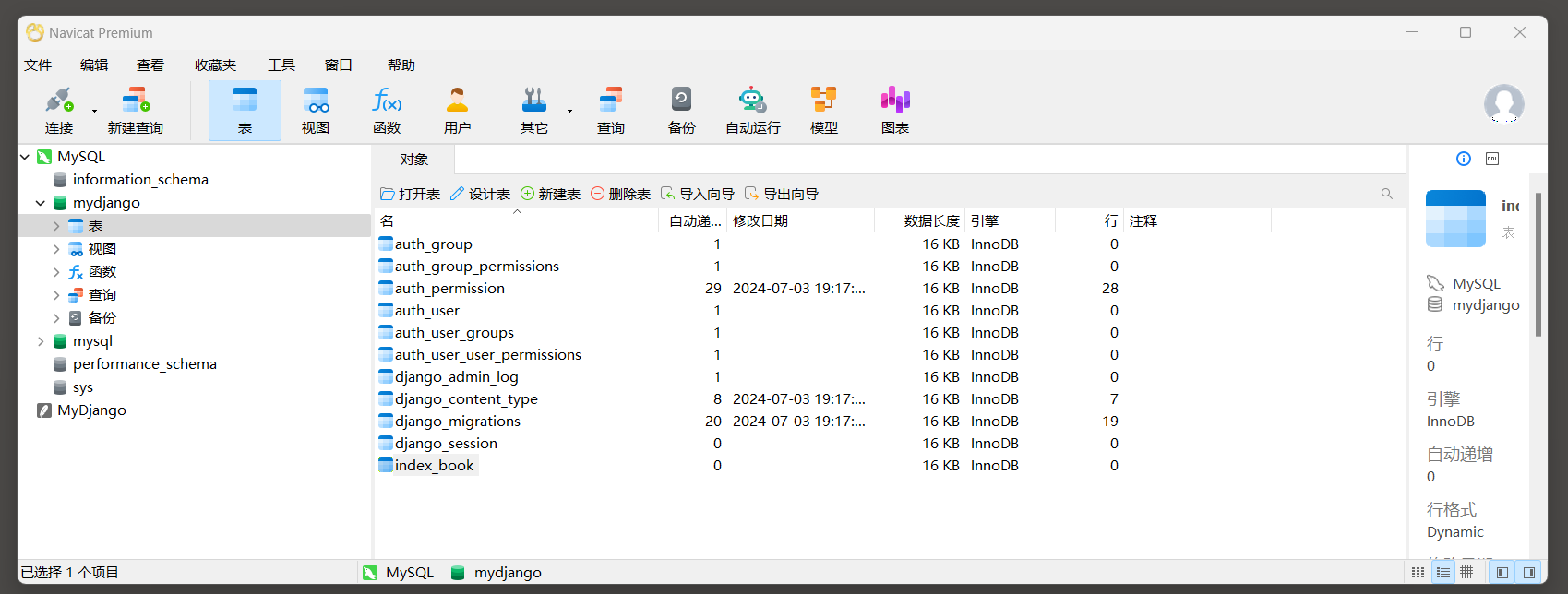Collapse the MySQL connection tree node
This screenshot has height=594, width=1568.
tap(25, 157)
